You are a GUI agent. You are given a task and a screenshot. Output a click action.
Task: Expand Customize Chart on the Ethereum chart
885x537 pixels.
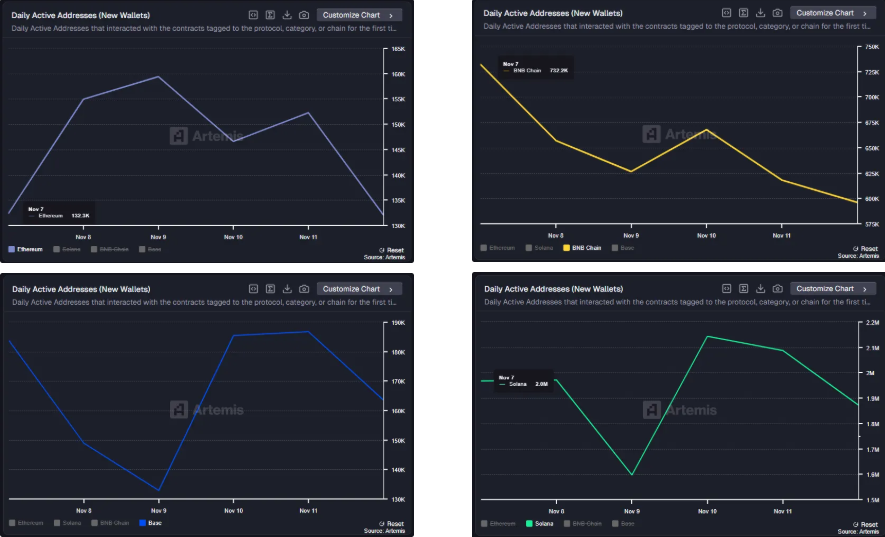point(360,15)
